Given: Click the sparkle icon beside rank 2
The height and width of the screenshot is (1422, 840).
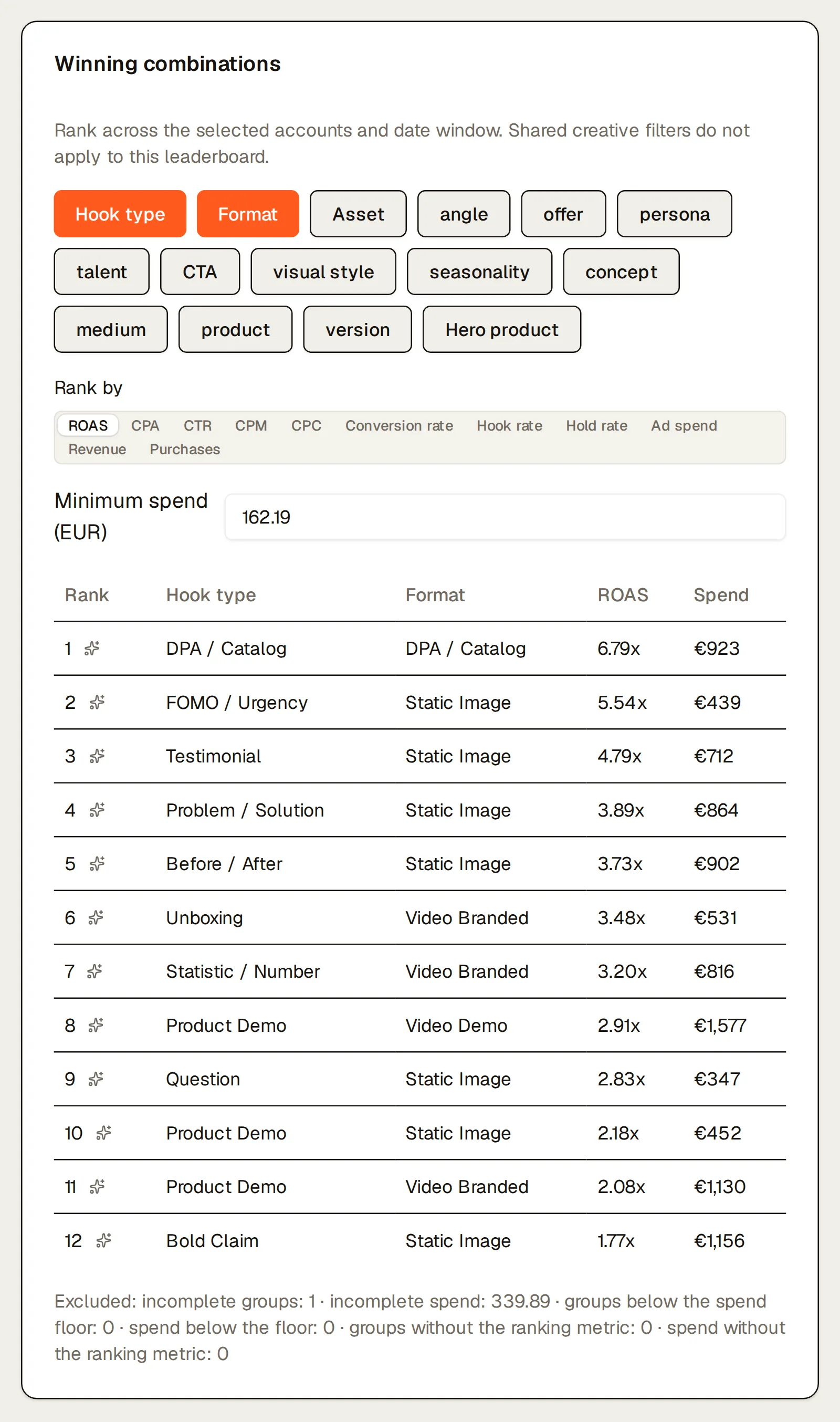Looking at the screenshot, I should 97,703.
